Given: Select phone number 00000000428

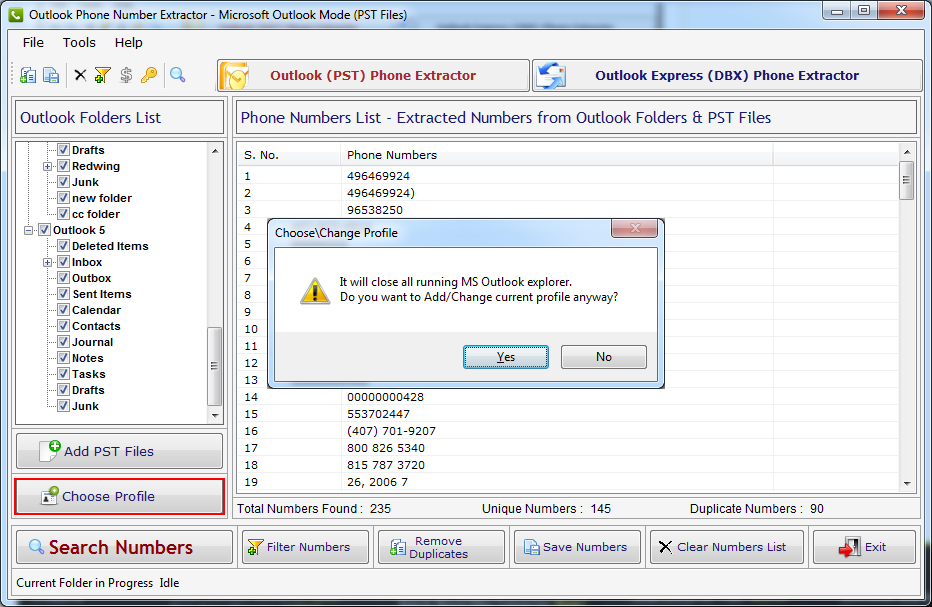Looking at the screenshot, I should click(385, 397).
